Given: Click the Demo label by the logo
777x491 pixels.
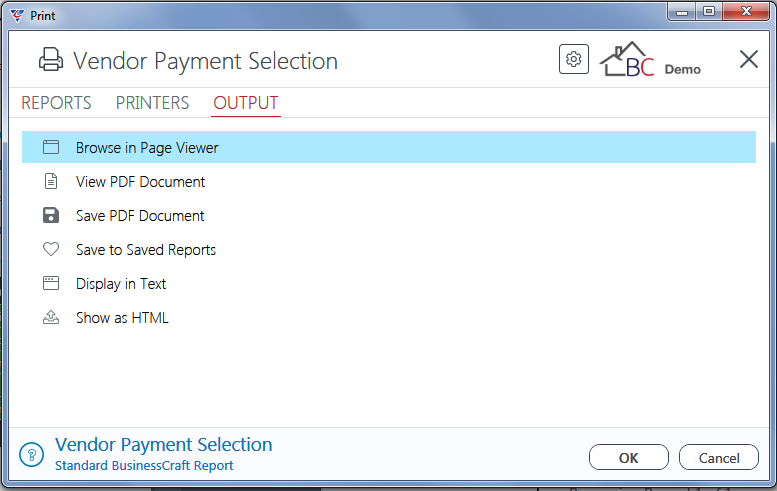Looking at the screenshot, I should point(682,69).
